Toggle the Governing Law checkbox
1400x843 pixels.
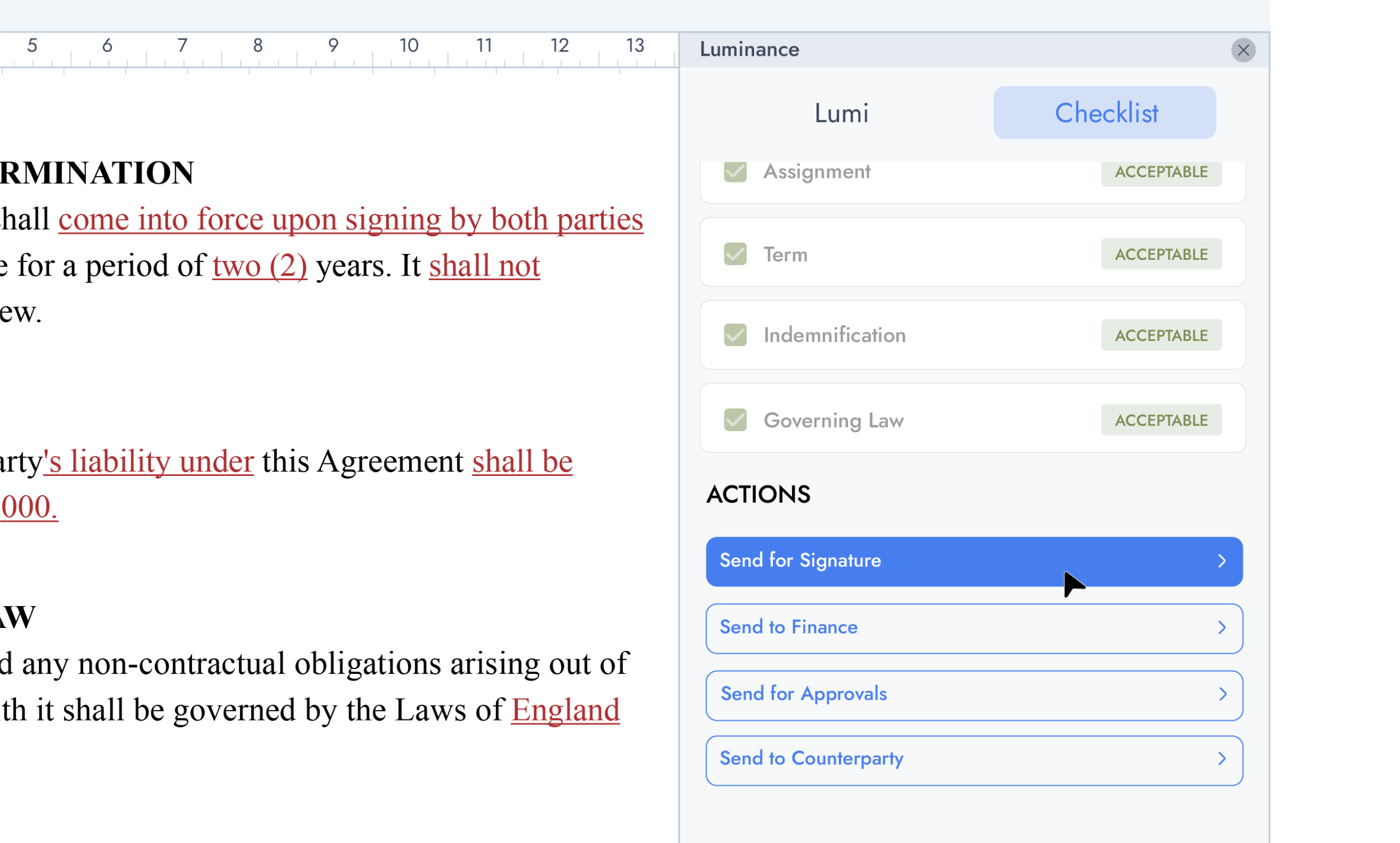coord(734,420)
